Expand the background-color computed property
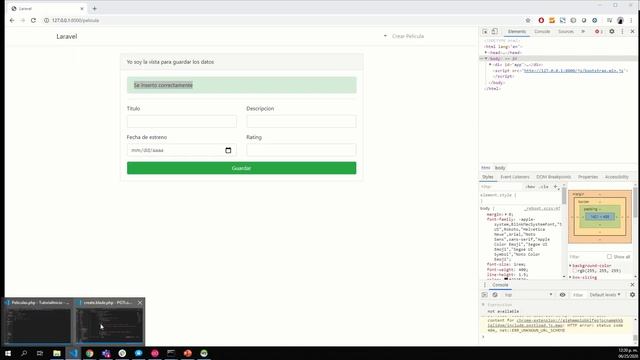This screenshot has width=640, height=360. pos(571,266)
